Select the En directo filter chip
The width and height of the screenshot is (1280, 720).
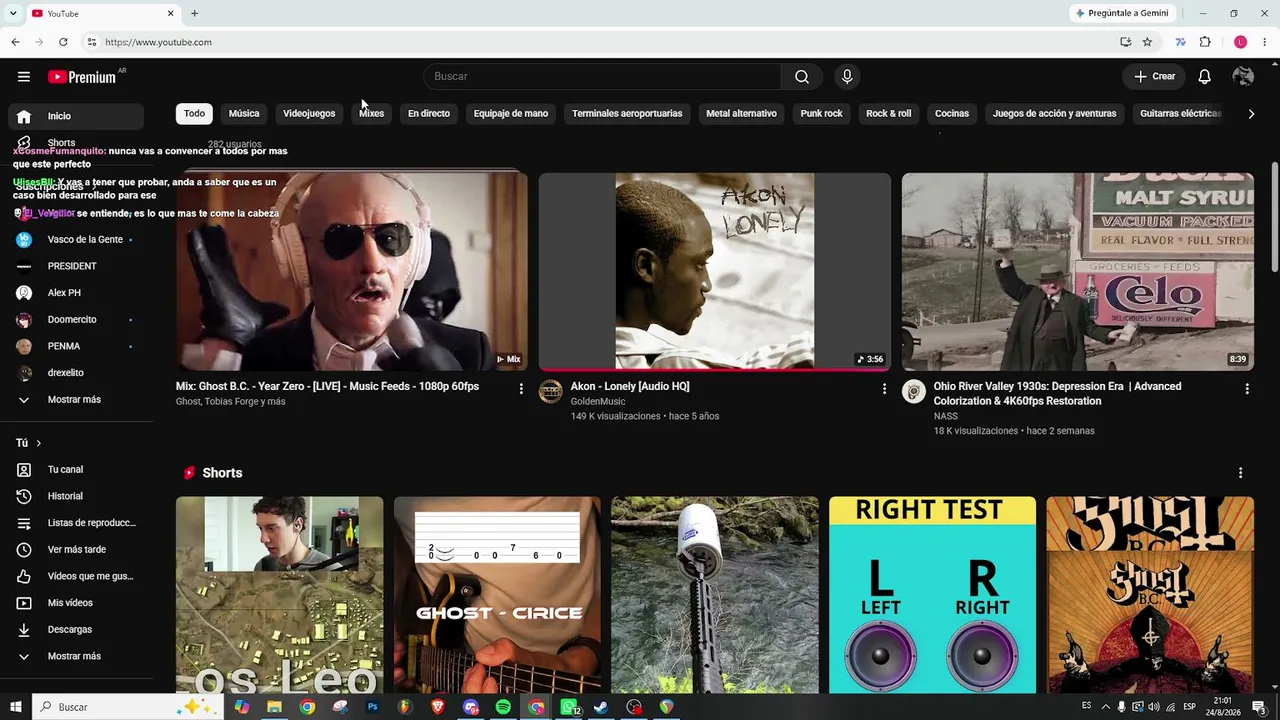pos(429,114)
